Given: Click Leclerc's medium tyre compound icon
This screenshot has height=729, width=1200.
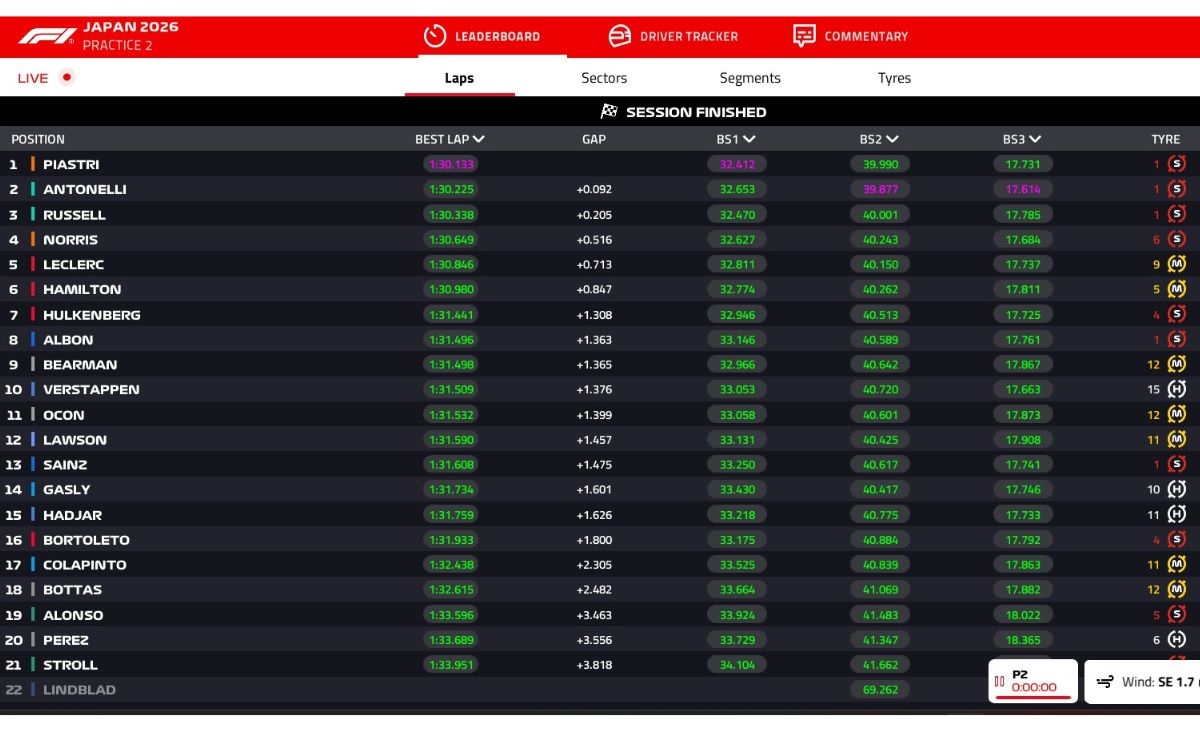Looking at the screenshot, I should [1178, 264].
